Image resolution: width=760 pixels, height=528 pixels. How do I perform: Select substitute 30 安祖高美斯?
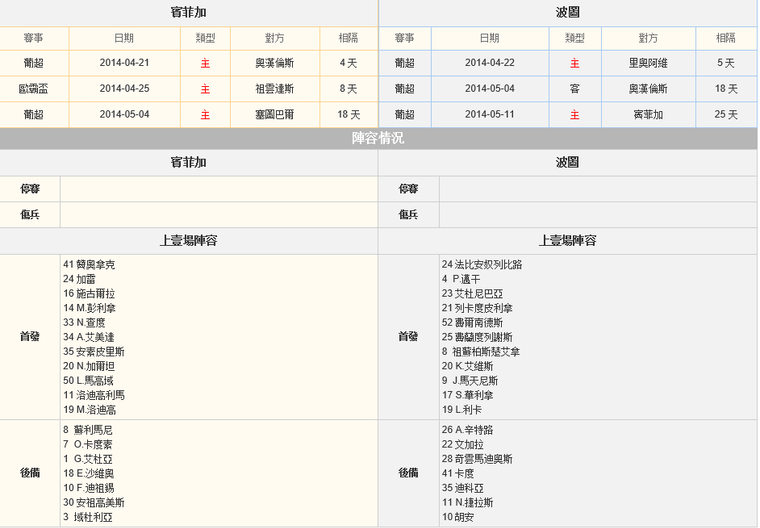[x=94, y=503]
